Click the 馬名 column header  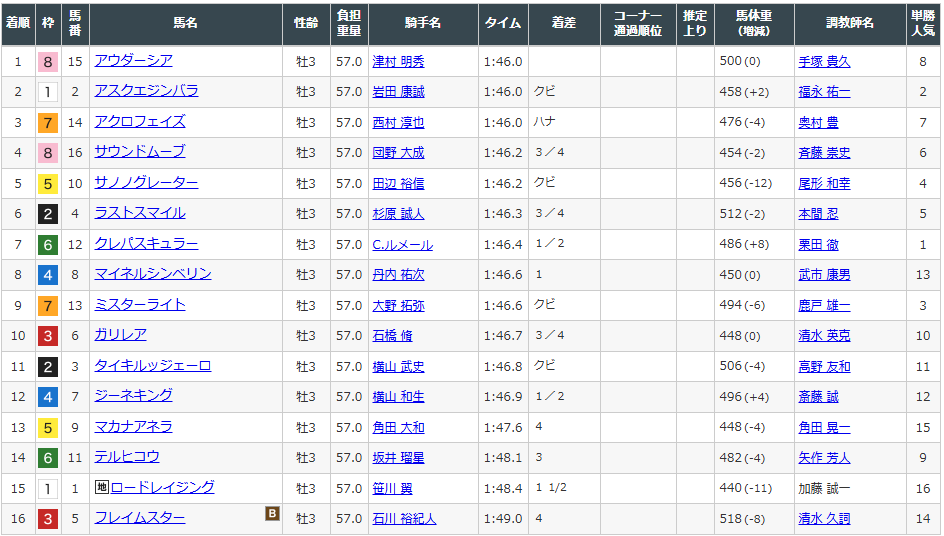(x=185, y=23)
